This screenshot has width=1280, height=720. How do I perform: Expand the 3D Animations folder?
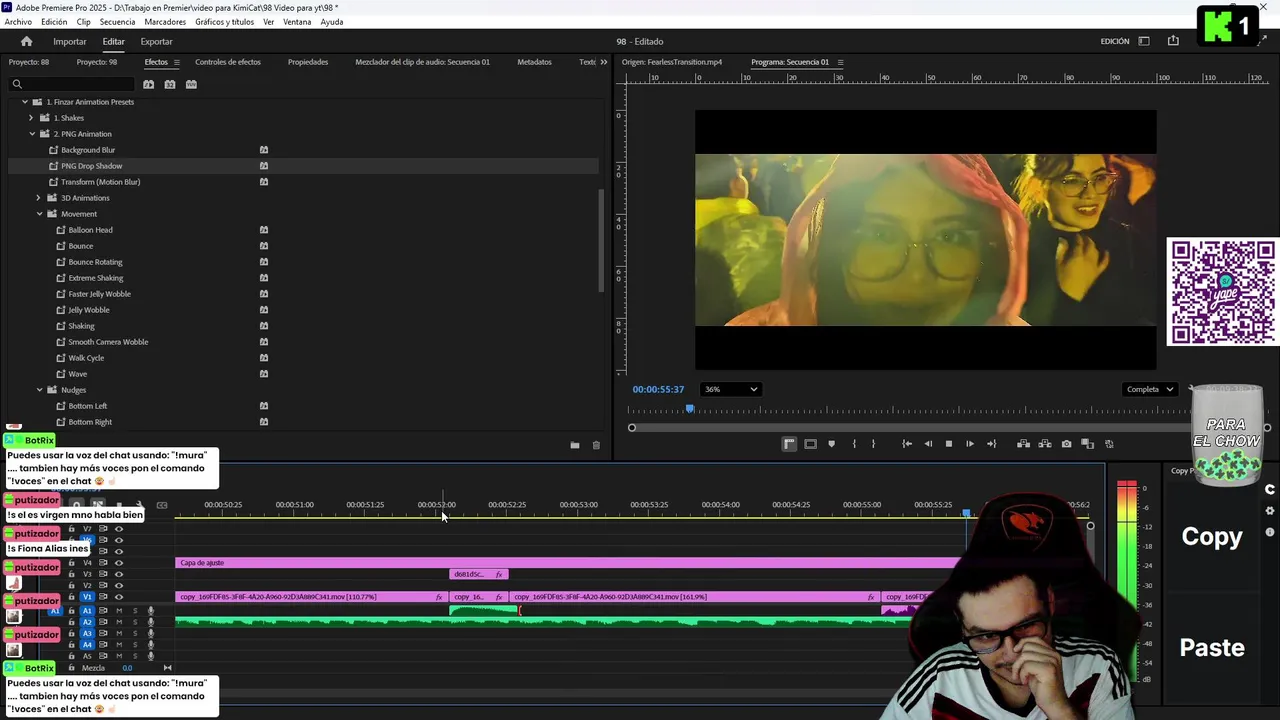[38, 198]
